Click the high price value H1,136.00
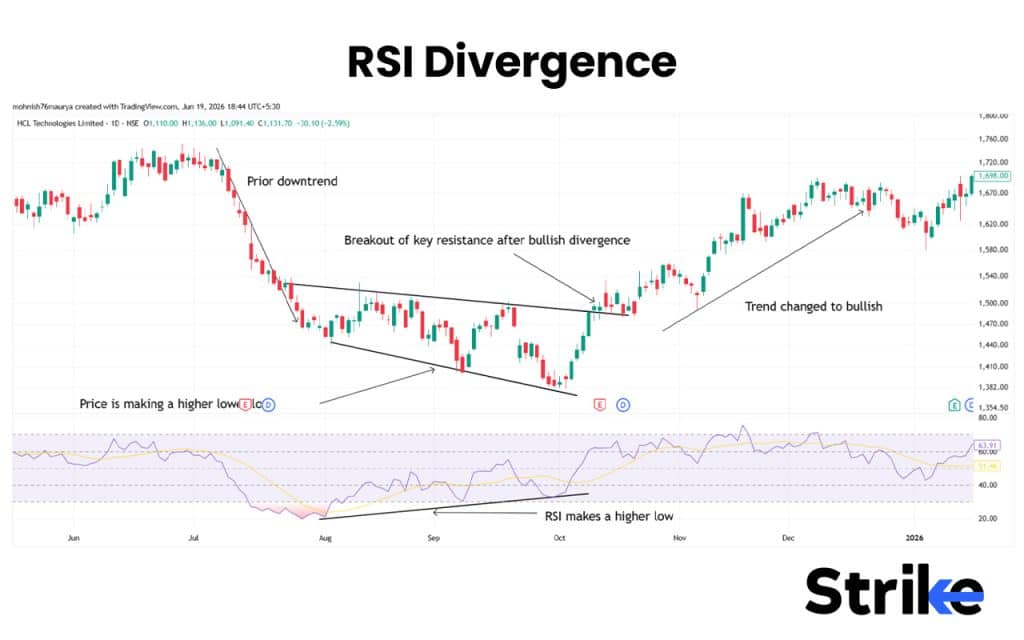The width and height of the screenshot is (1024, 640). [x=199, y=123]
